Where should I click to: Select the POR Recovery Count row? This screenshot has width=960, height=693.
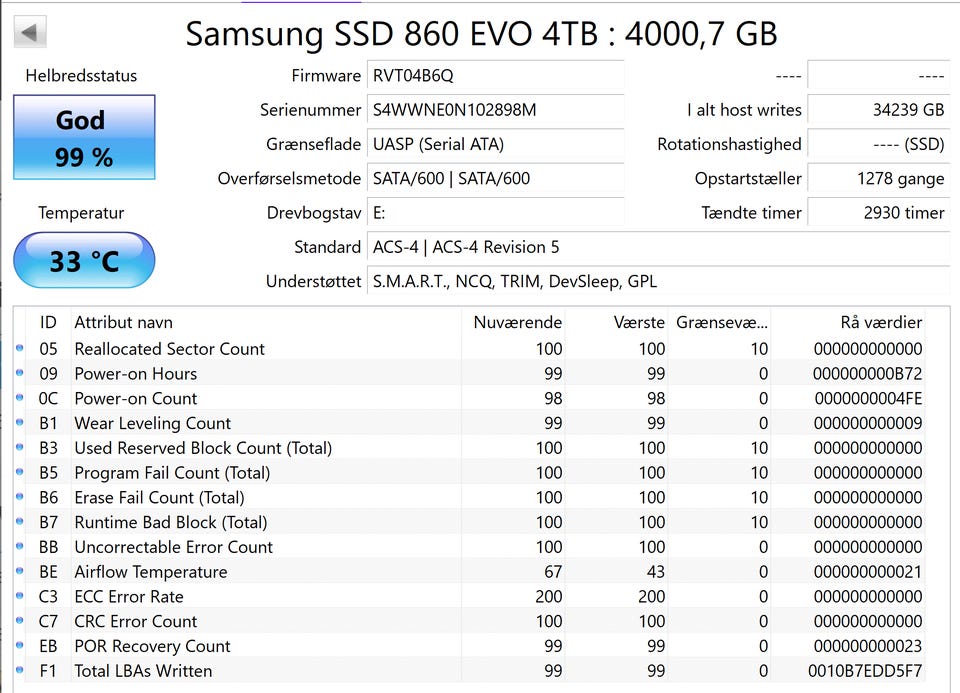(470, 646)
